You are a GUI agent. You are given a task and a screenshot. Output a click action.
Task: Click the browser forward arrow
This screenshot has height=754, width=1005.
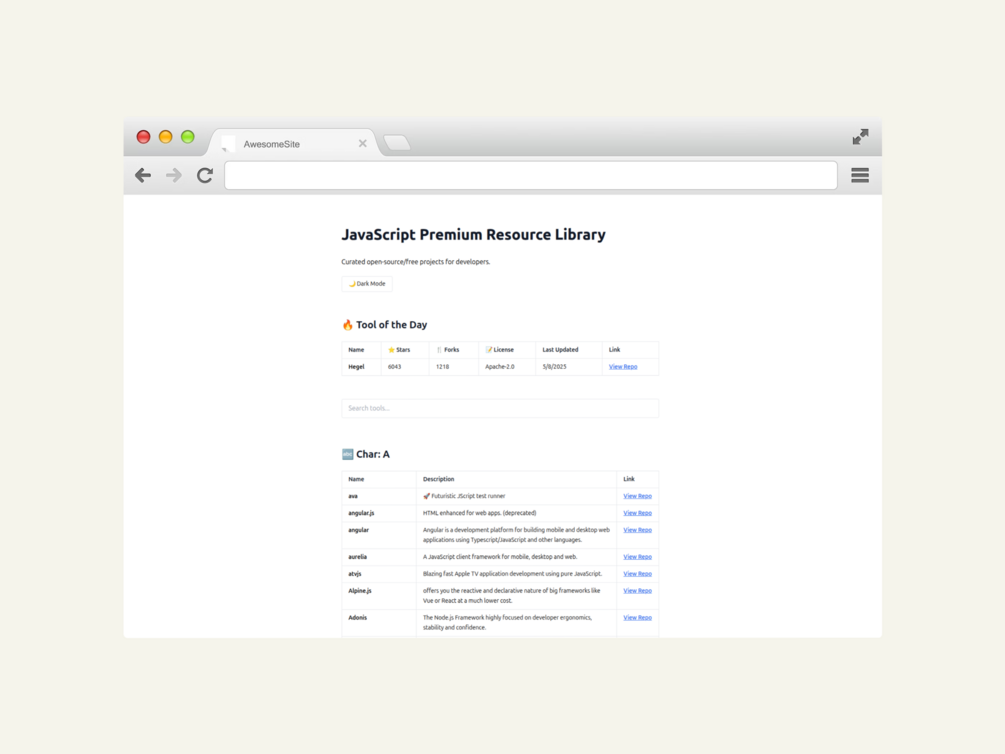tap(174, 175)
